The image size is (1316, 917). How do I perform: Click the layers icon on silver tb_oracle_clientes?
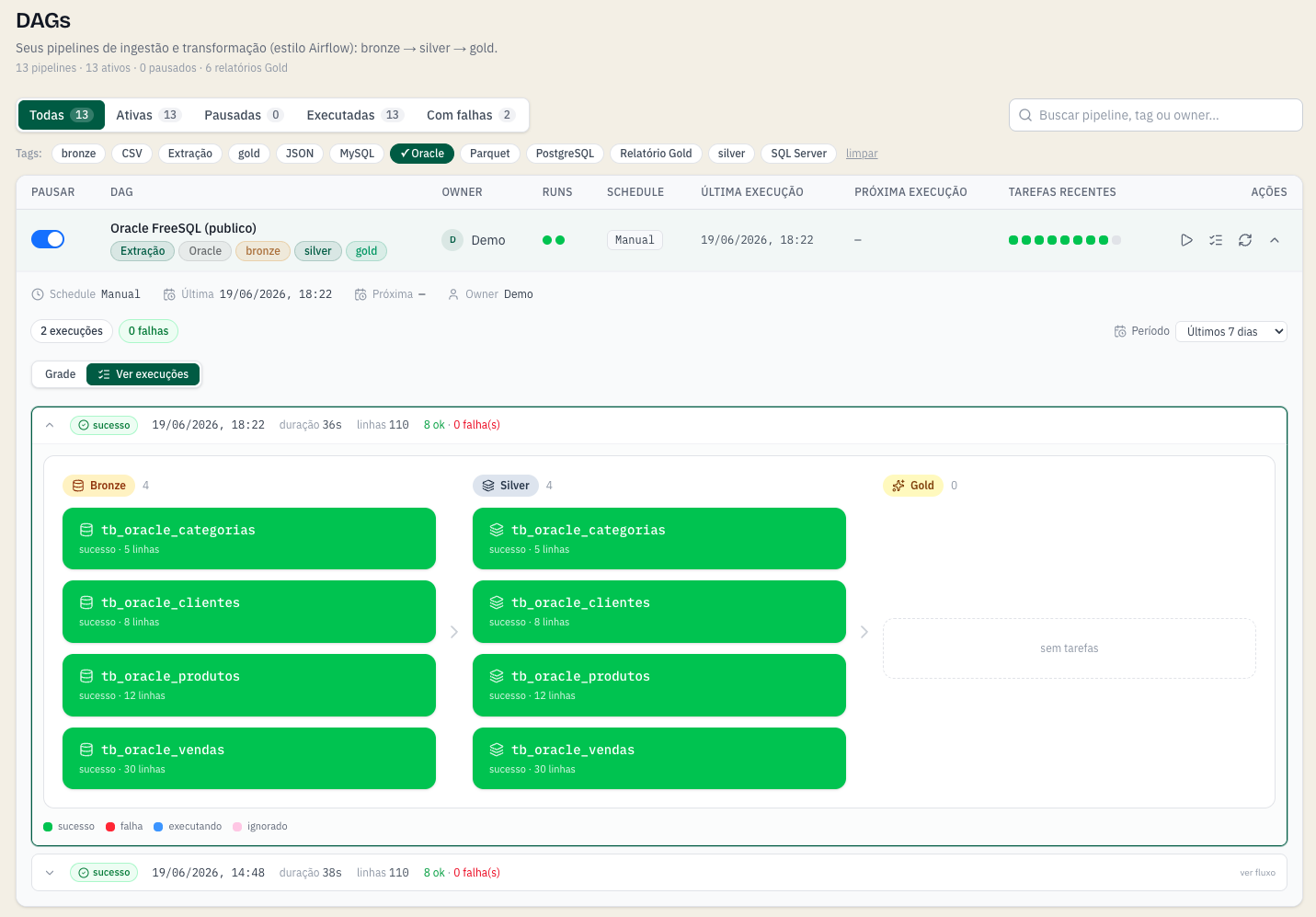tap(497, 602)
